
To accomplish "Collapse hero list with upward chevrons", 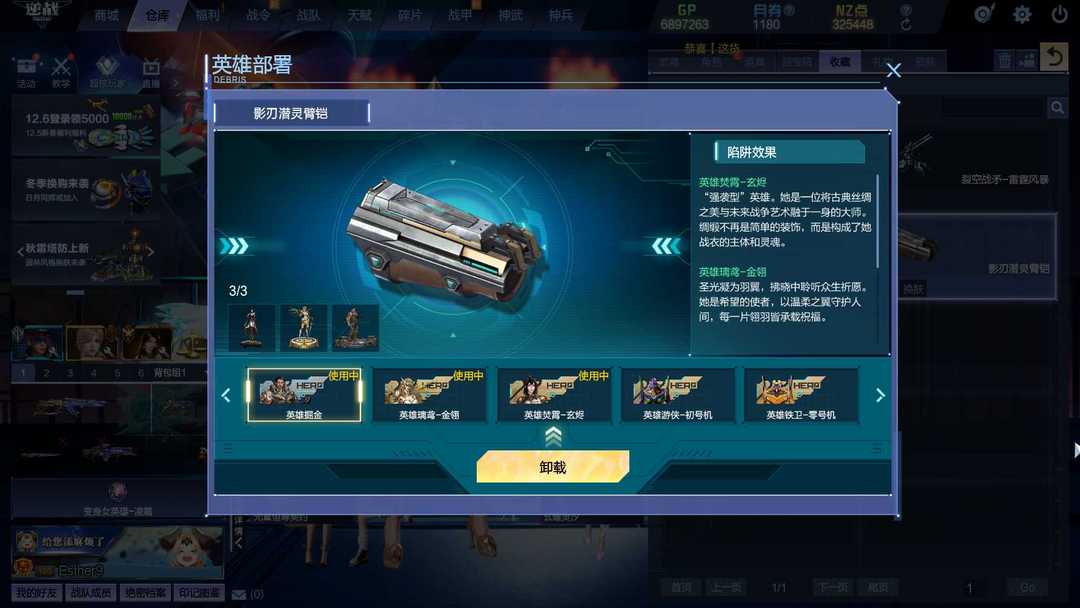I will coord(553,437).
